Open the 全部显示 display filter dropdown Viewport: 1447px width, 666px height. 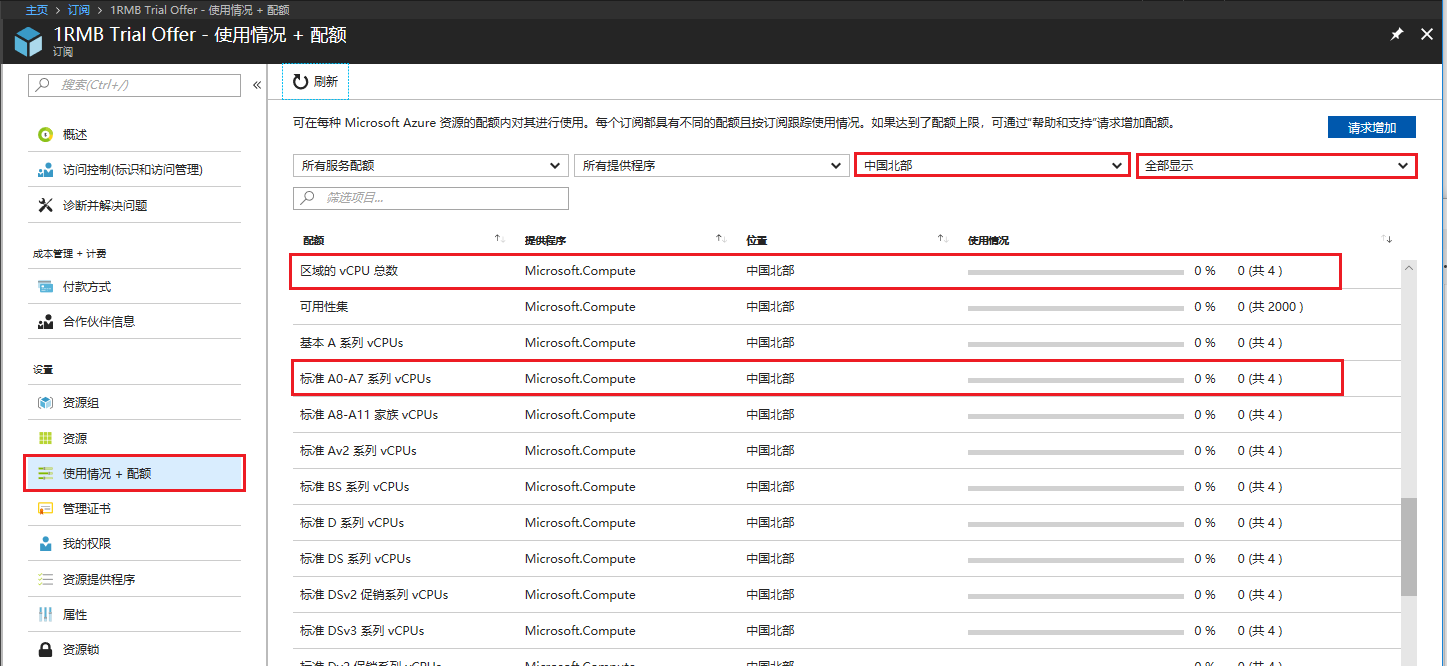click(1276, 166)
